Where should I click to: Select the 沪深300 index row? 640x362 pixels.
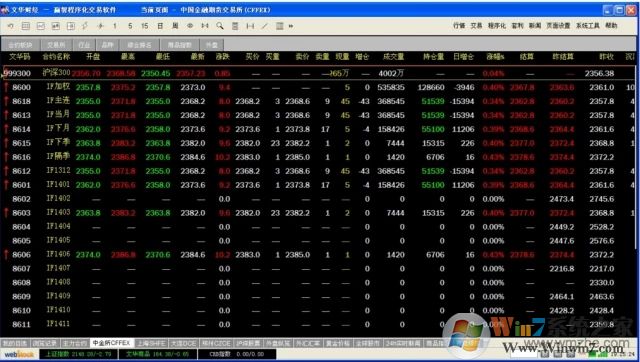[x=318, y=73]
